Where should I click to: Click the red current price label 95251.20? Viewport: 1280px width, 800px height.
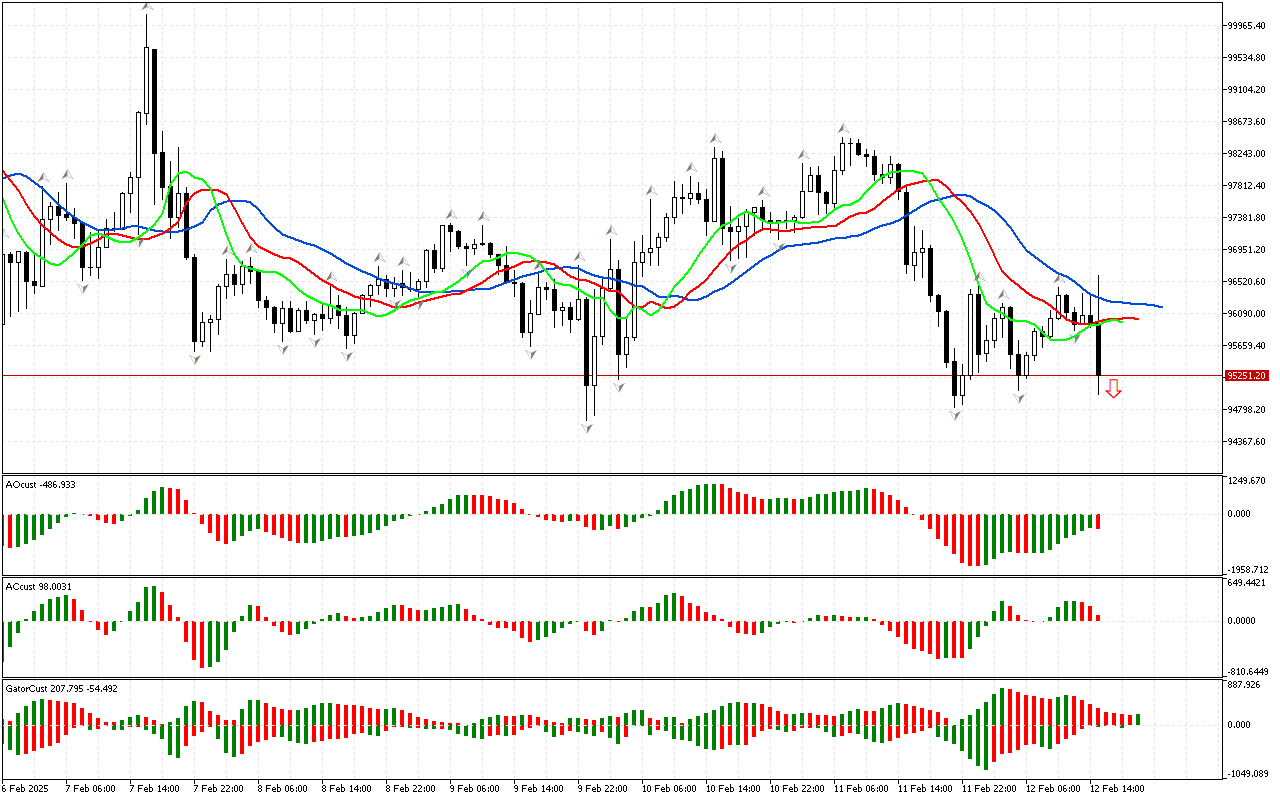coord(1246,376)
